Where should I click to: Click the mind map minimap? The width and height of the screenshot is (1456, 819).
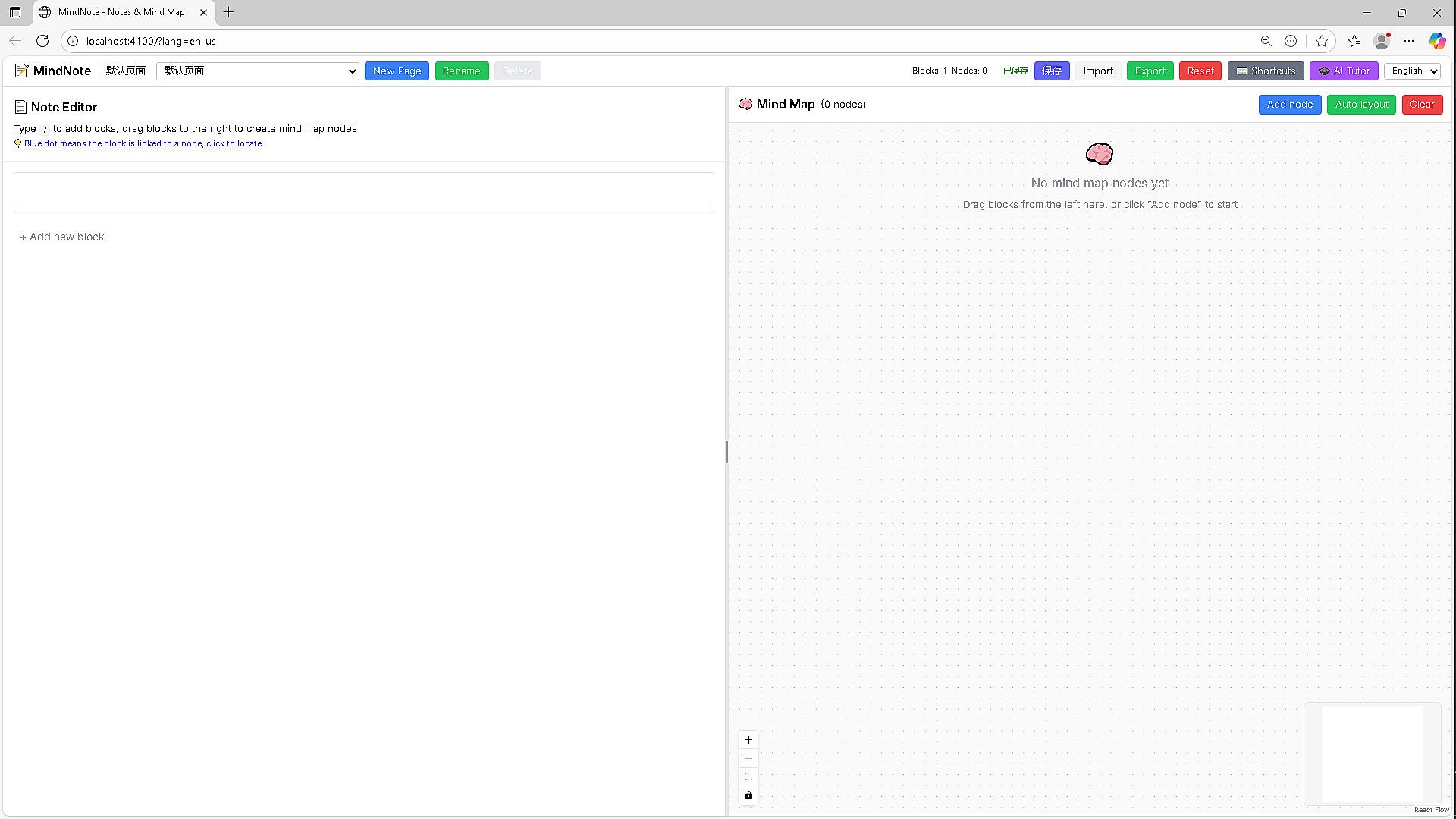(x=1372, y=753)
